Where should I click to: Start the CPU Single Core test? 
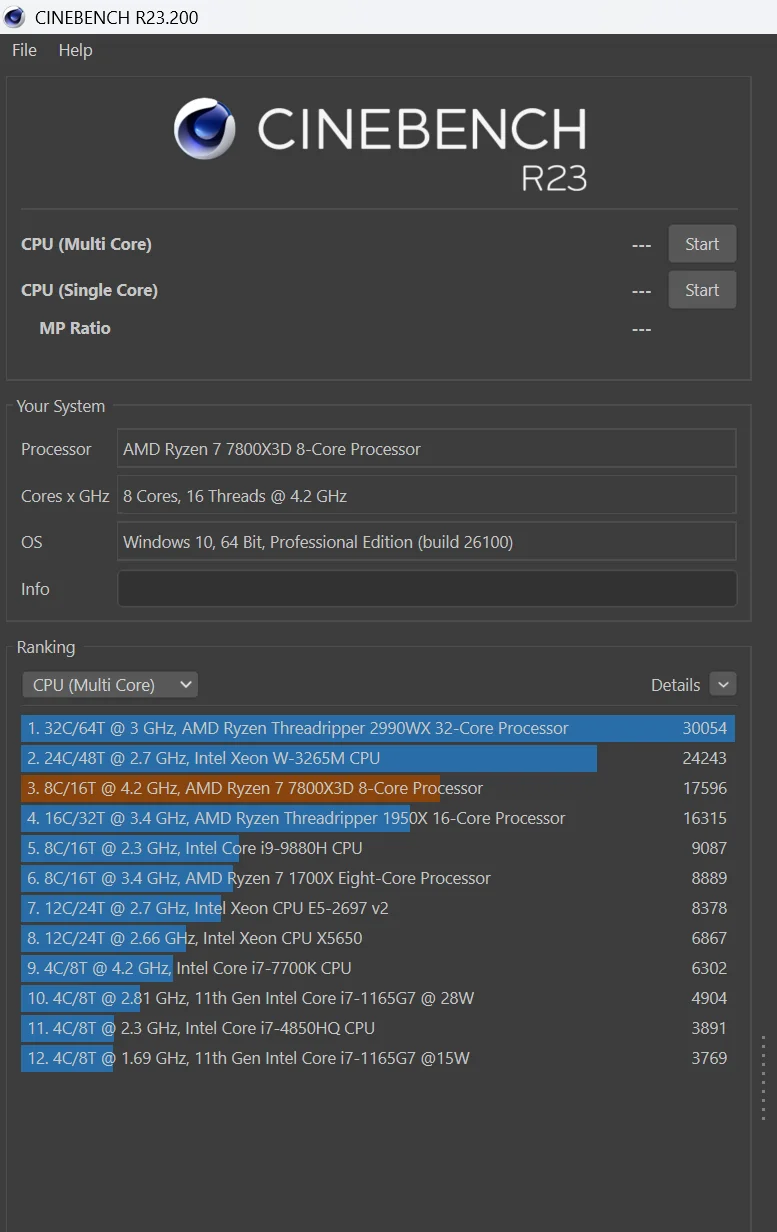(x=702, y=290)
